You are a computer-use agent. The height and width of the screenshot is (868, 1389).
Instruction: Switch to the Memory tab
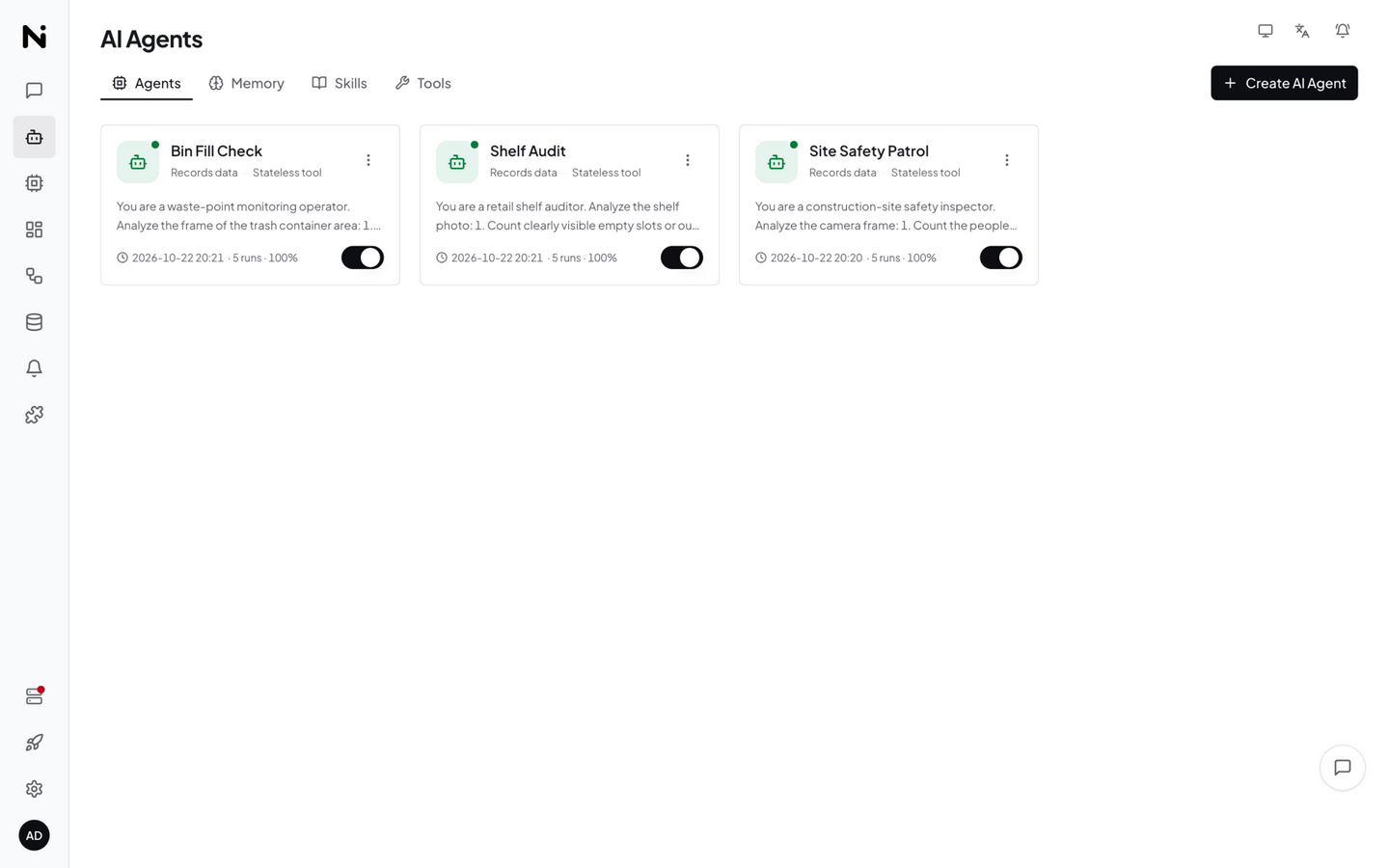tap(247, 83)
